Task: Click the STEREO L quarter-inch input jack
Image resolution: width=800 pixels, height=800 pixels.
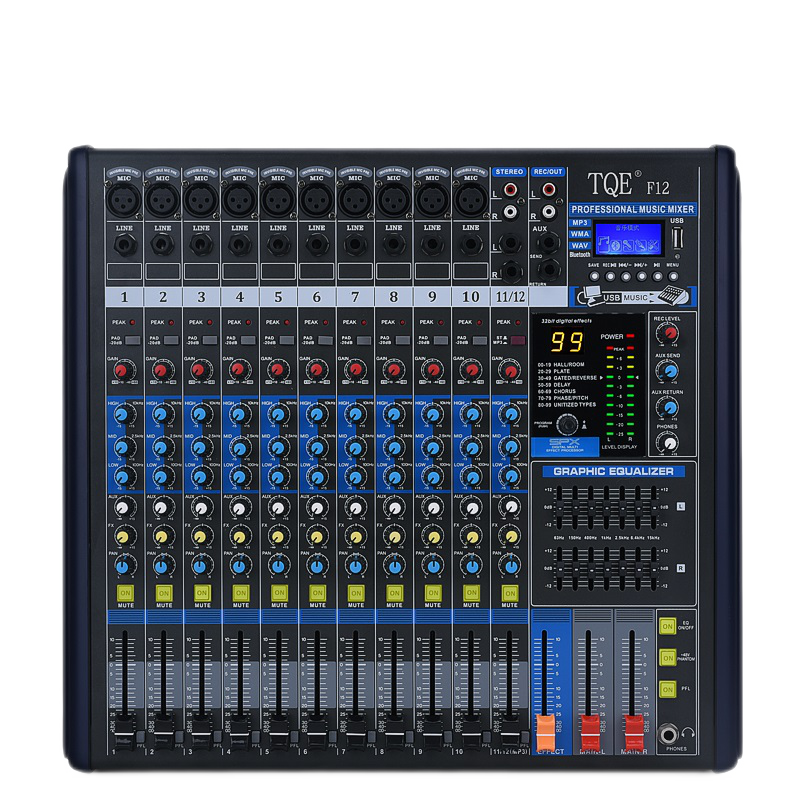Action: coord(510,243)
